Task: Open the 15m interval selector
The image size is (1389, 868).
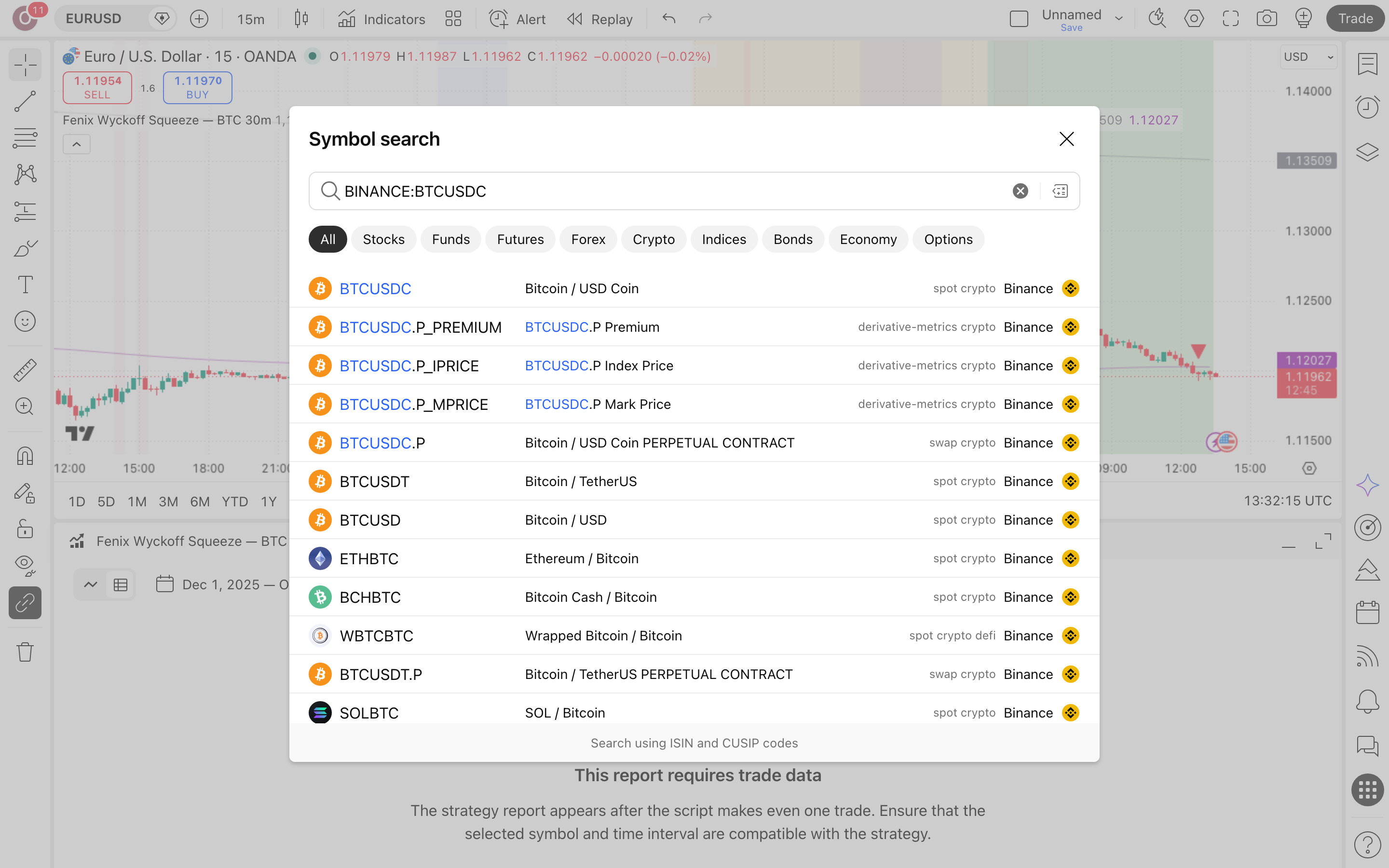Action: 251,19
